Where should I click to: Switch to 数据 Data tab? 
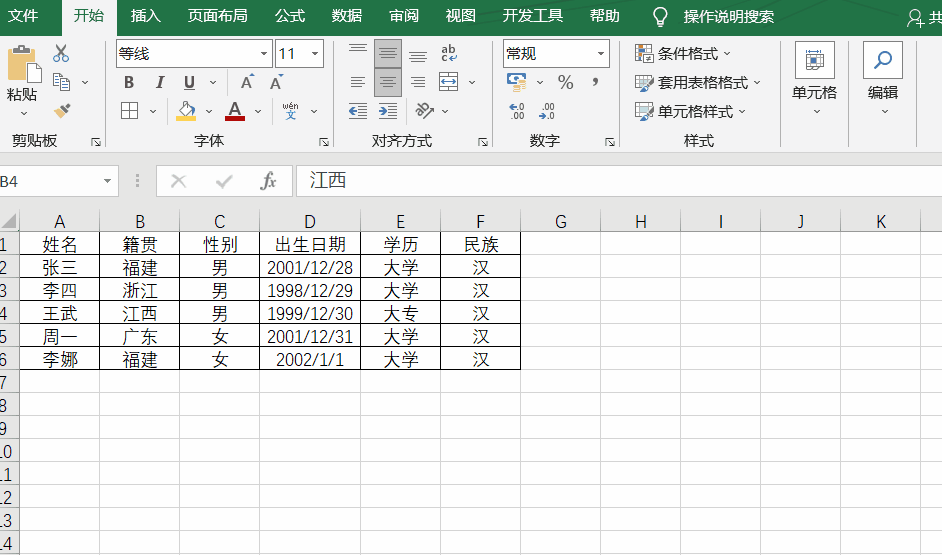tap(347, 16)
